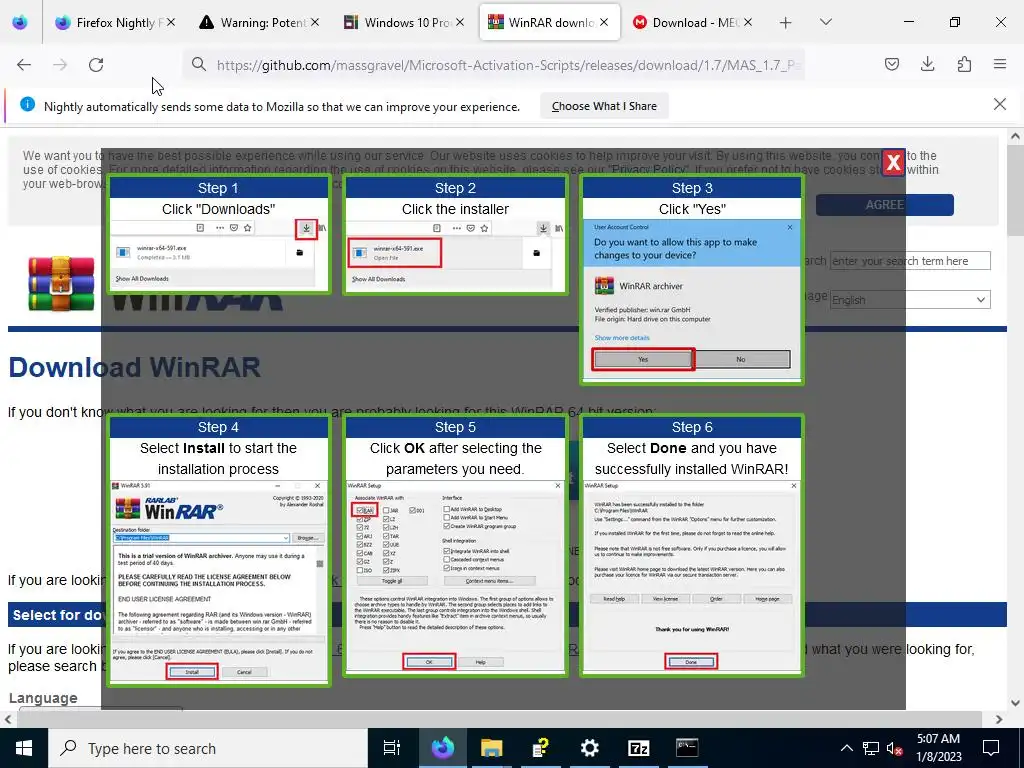Dismiss the Nightly data notification bar
1024x768 pixels.
point(999,104)
